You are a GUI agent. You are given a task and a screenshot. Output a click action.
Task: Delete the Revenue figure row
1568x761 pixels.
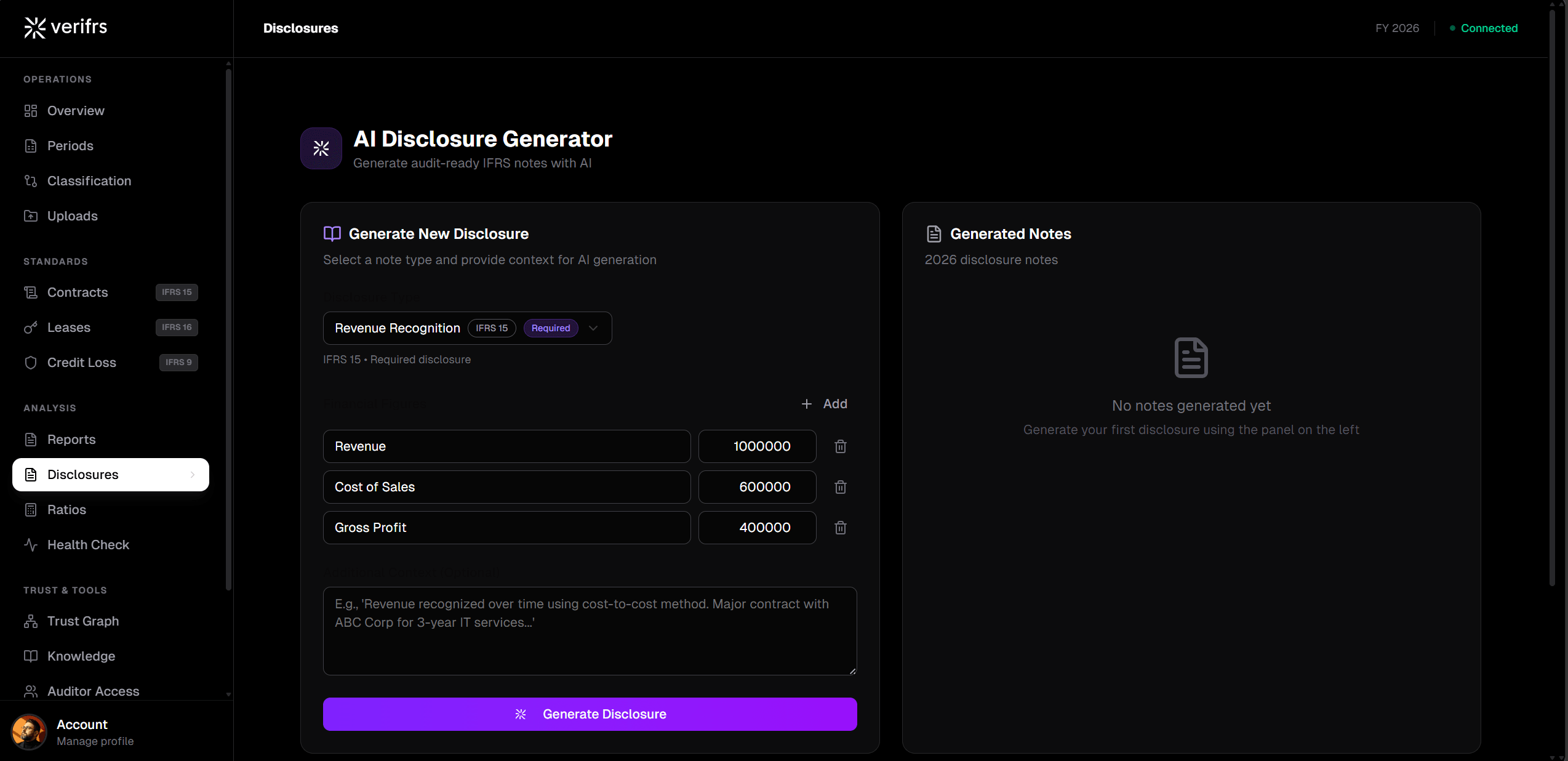[840, 446]
